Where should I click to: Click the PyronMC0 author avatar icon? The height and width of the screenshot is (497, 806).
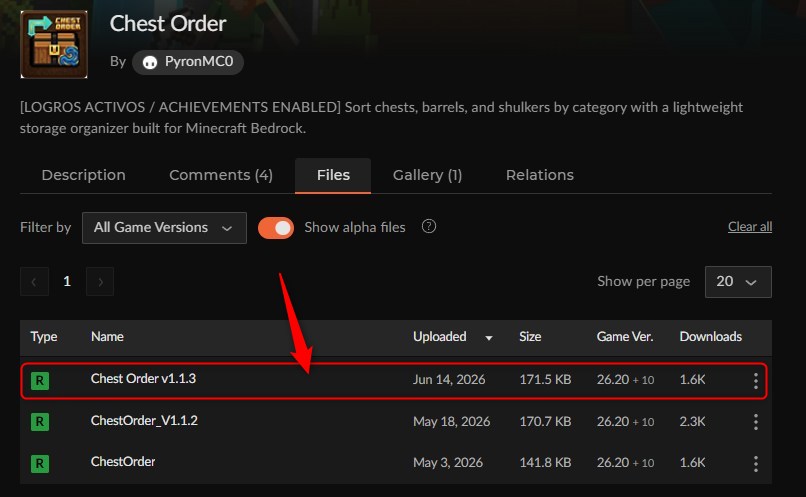(150, 62)
